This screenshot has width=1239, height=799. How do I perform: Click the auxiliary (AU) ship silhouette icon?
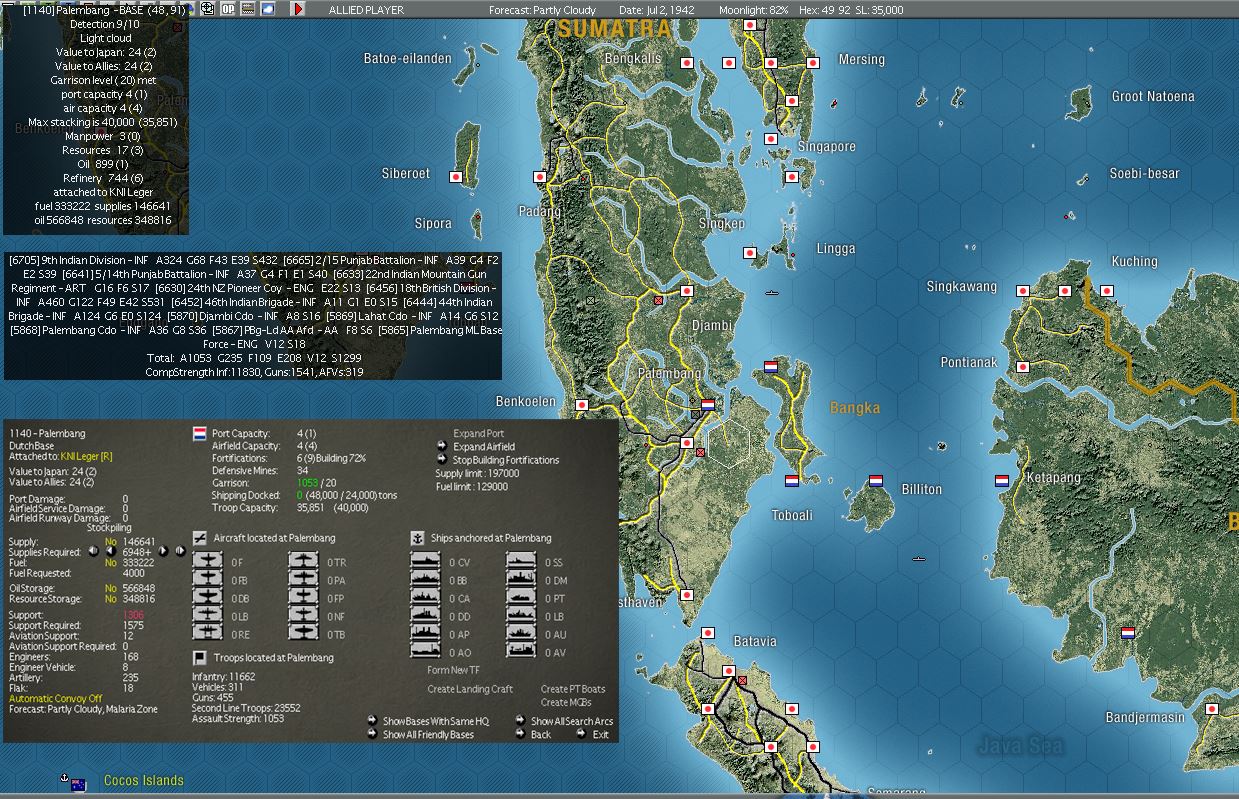[x=521, y=633]
